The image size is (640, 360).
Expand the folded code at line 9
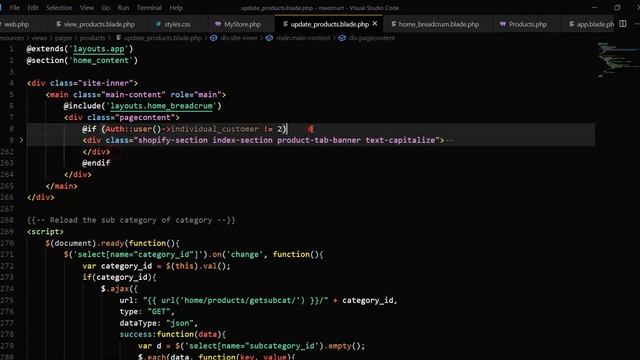[x=21, y=140]
